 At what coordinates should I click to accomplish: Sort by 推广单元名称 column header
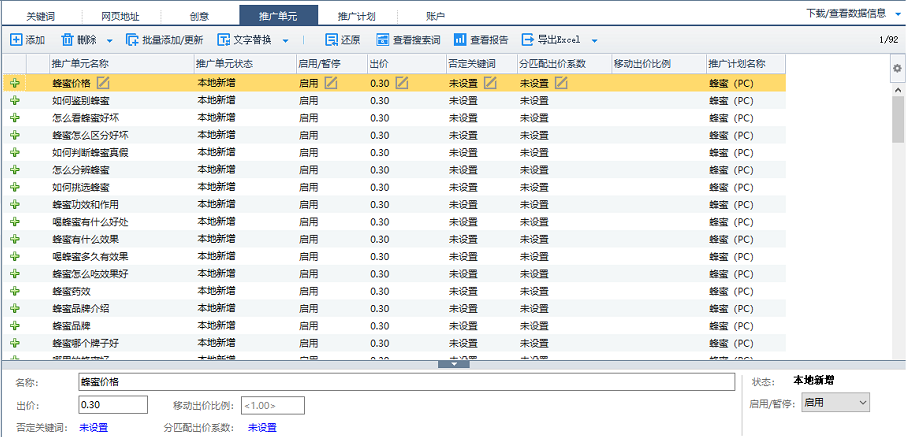point(121,64)
